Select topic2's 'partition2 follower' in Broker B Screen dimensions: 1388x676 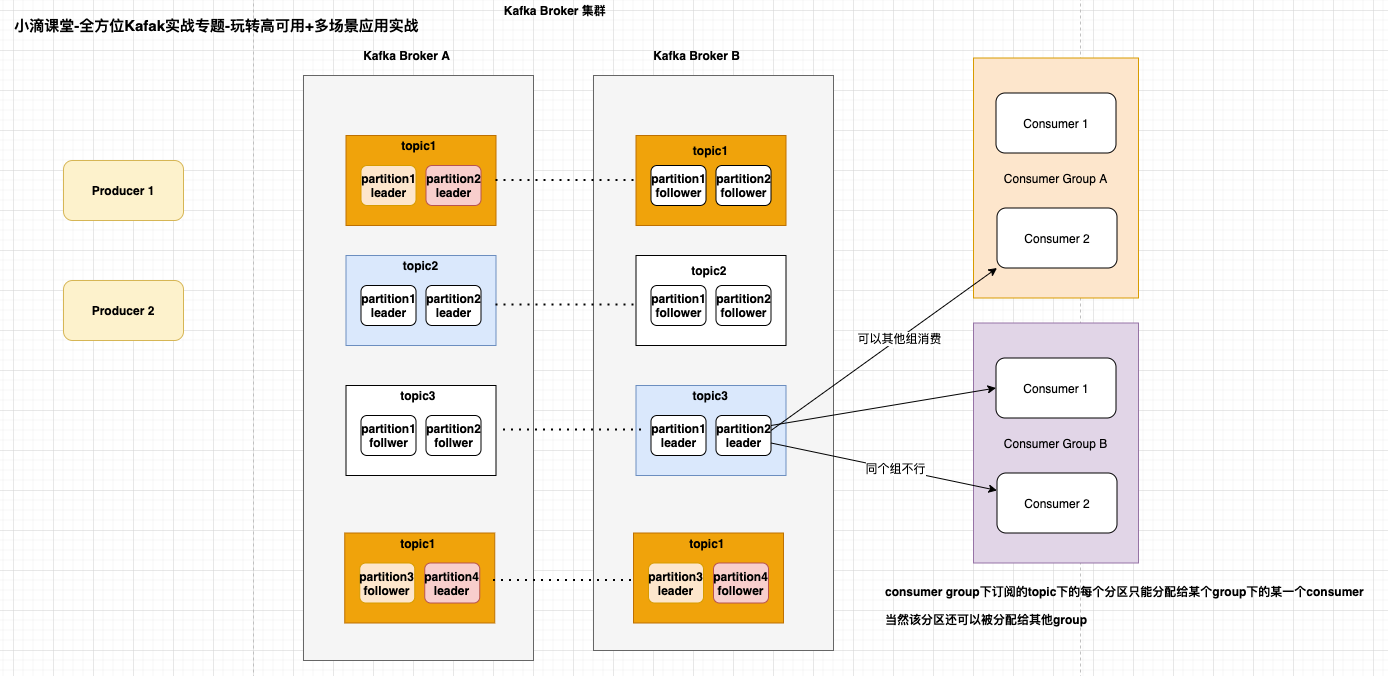(x=743, y=305)
